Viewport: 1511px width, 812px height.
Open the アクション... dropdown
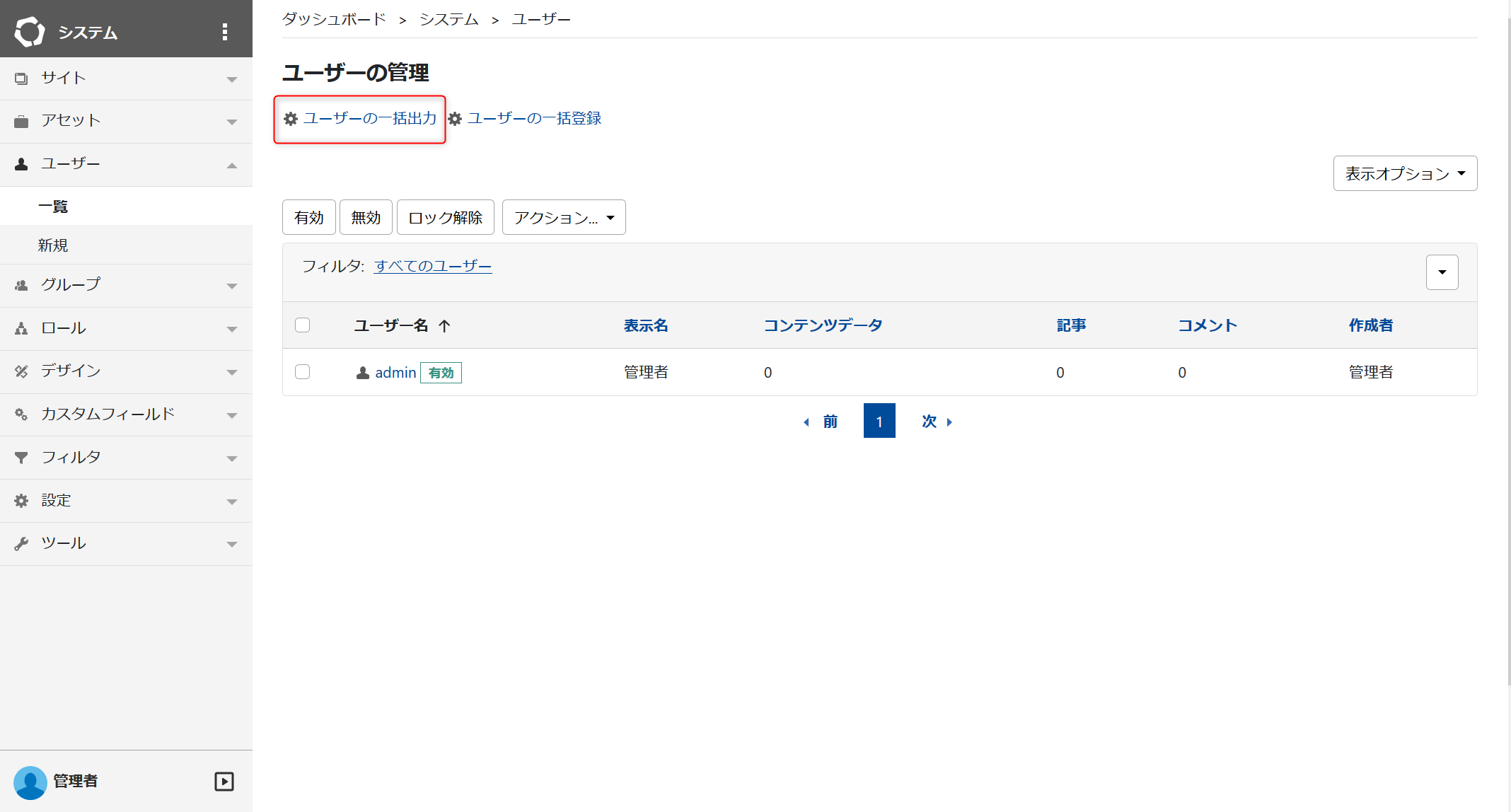pyautogui.click(x=564, y=217)
